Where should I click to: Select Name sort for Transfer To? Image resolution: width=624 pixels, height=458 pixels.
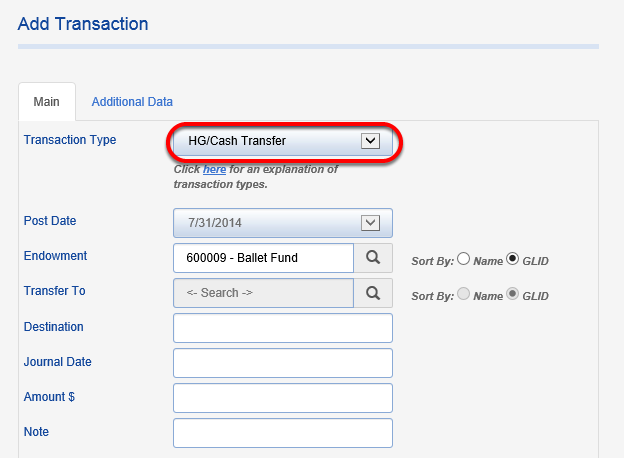(x=464, y=294)
